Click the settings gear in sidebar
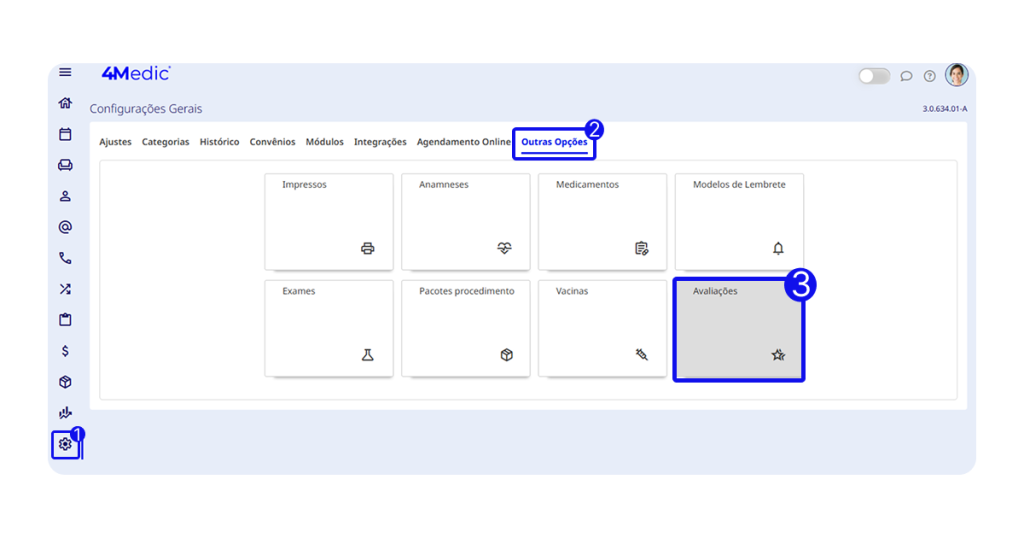Screen dimensions: 1024x538 pyautogui.click(x=65, y=444)
